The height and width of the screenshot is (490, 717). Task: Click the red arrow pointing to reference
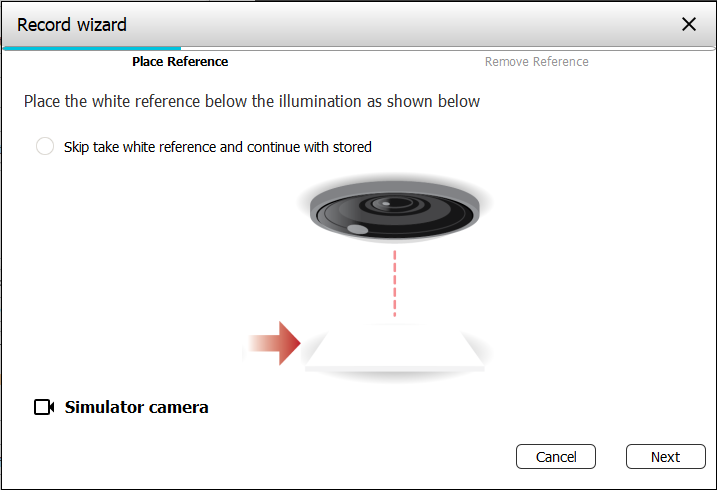pos(275,343)
